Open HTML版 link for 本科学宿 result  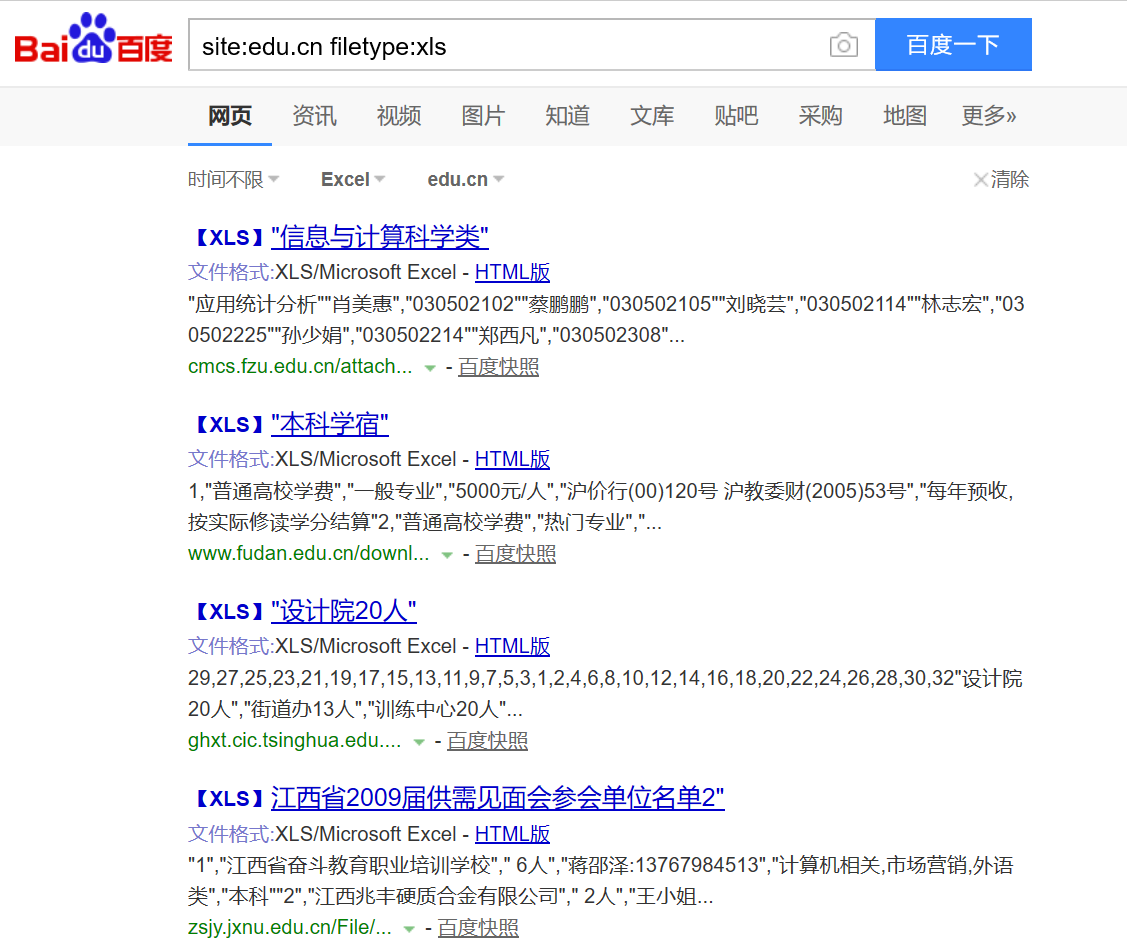tap(512, 459)
